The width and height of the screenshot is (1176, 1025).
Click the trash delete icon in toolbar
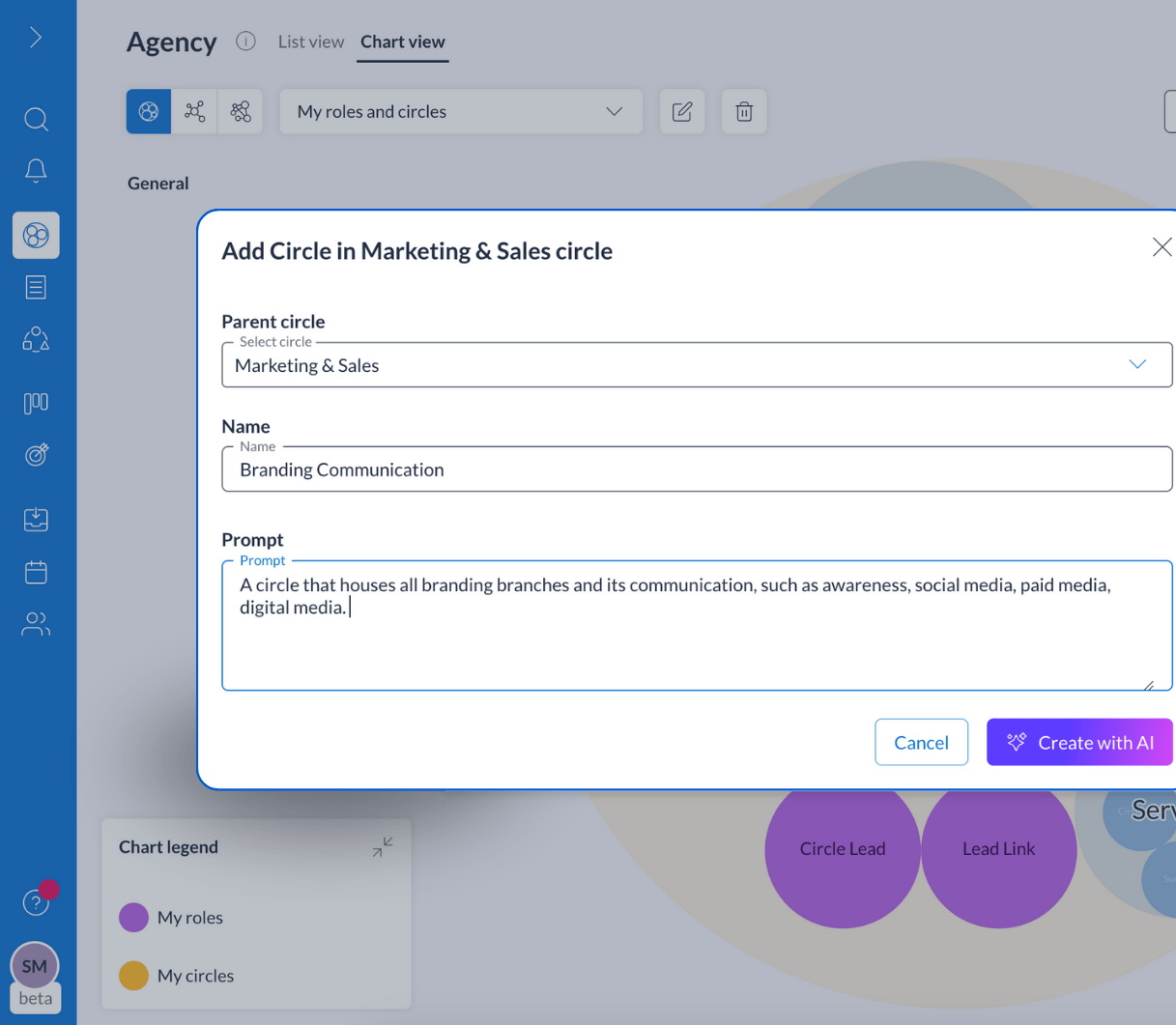click(744, 111)
